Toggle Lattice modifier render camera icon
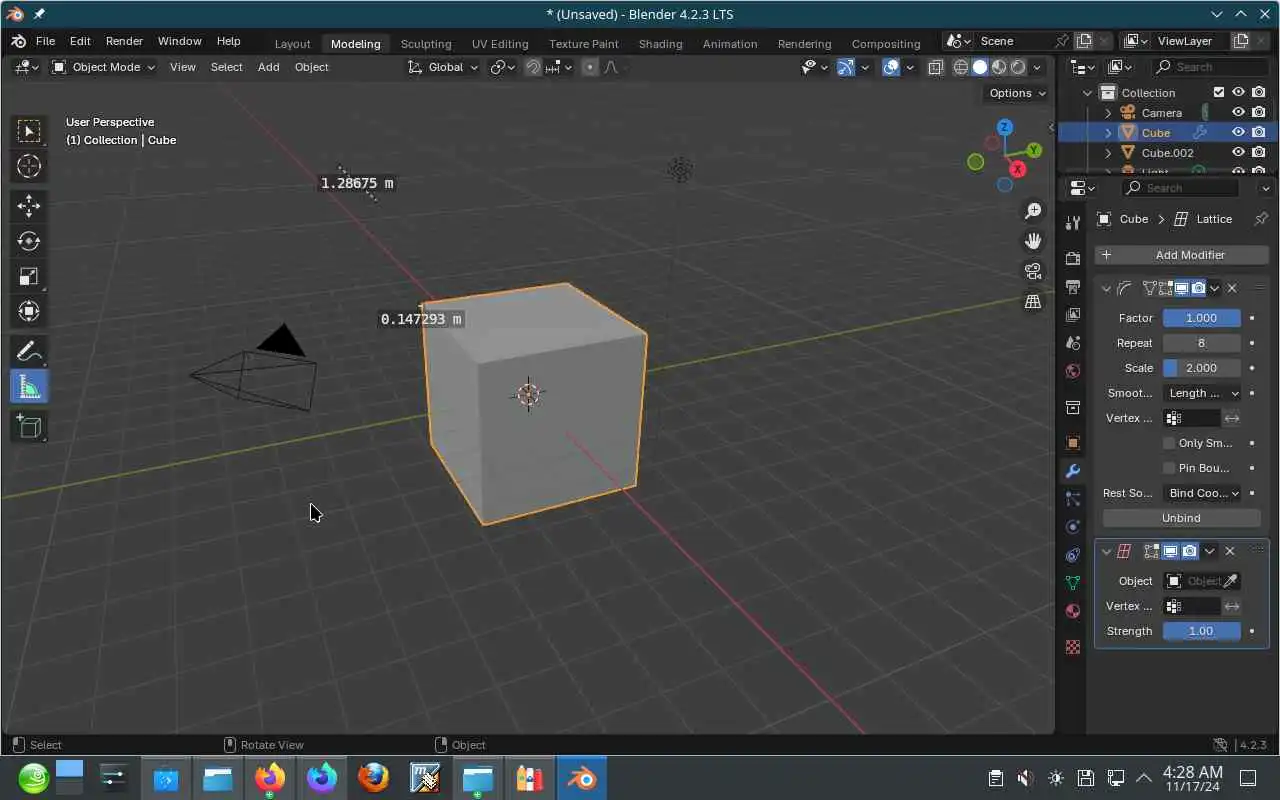The height and width of the screenshot is (800, 1280). point(1190,551)
